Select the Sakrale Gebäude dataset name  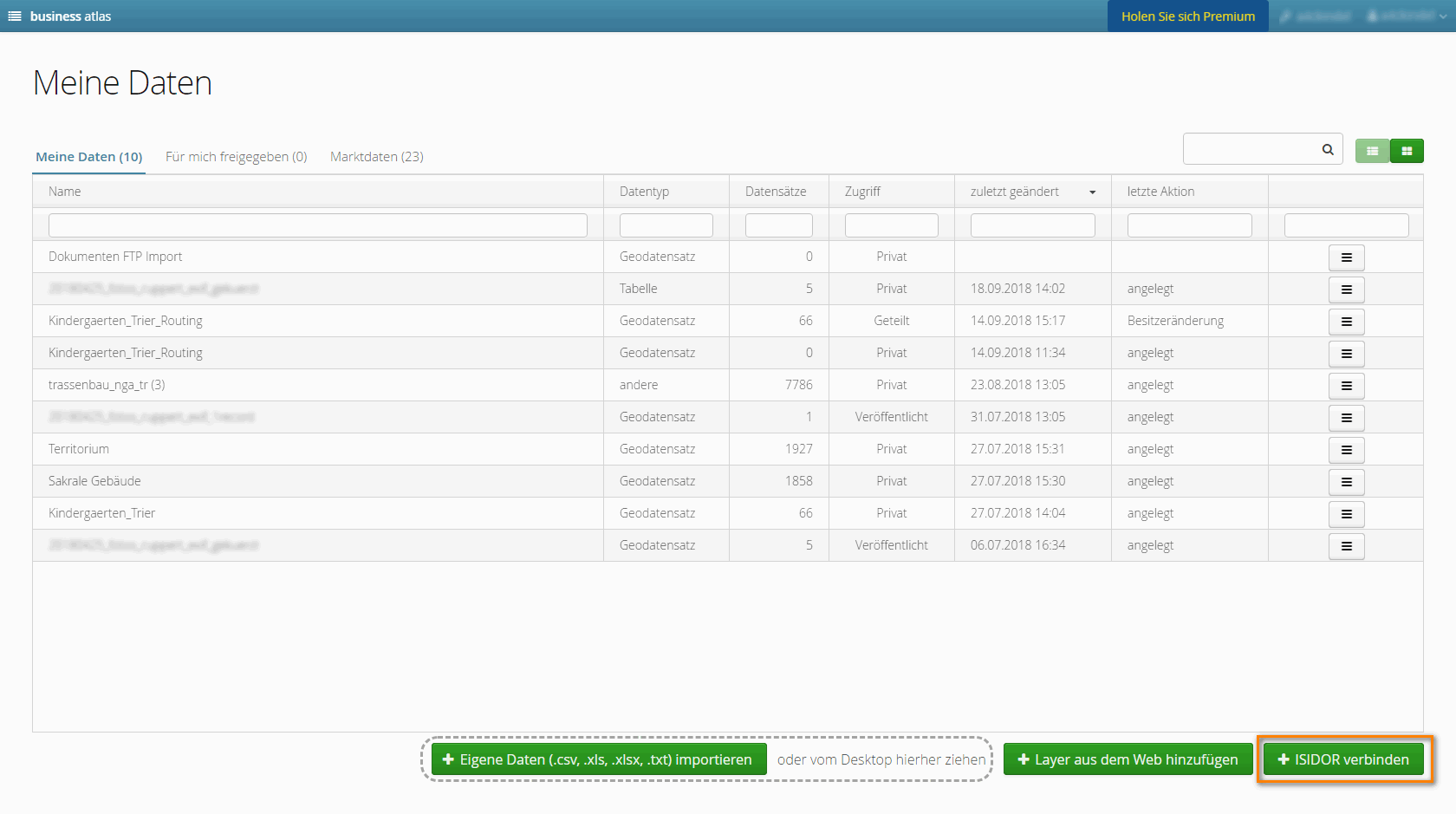94,481
